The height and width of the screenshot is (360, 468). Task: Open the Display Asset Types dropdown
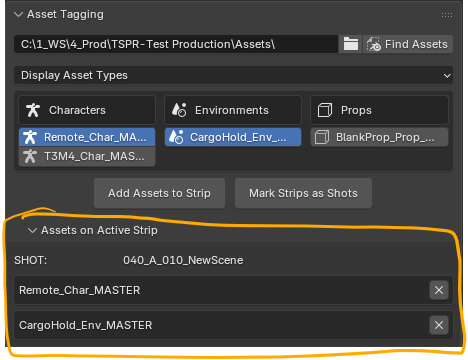(233, 75)
